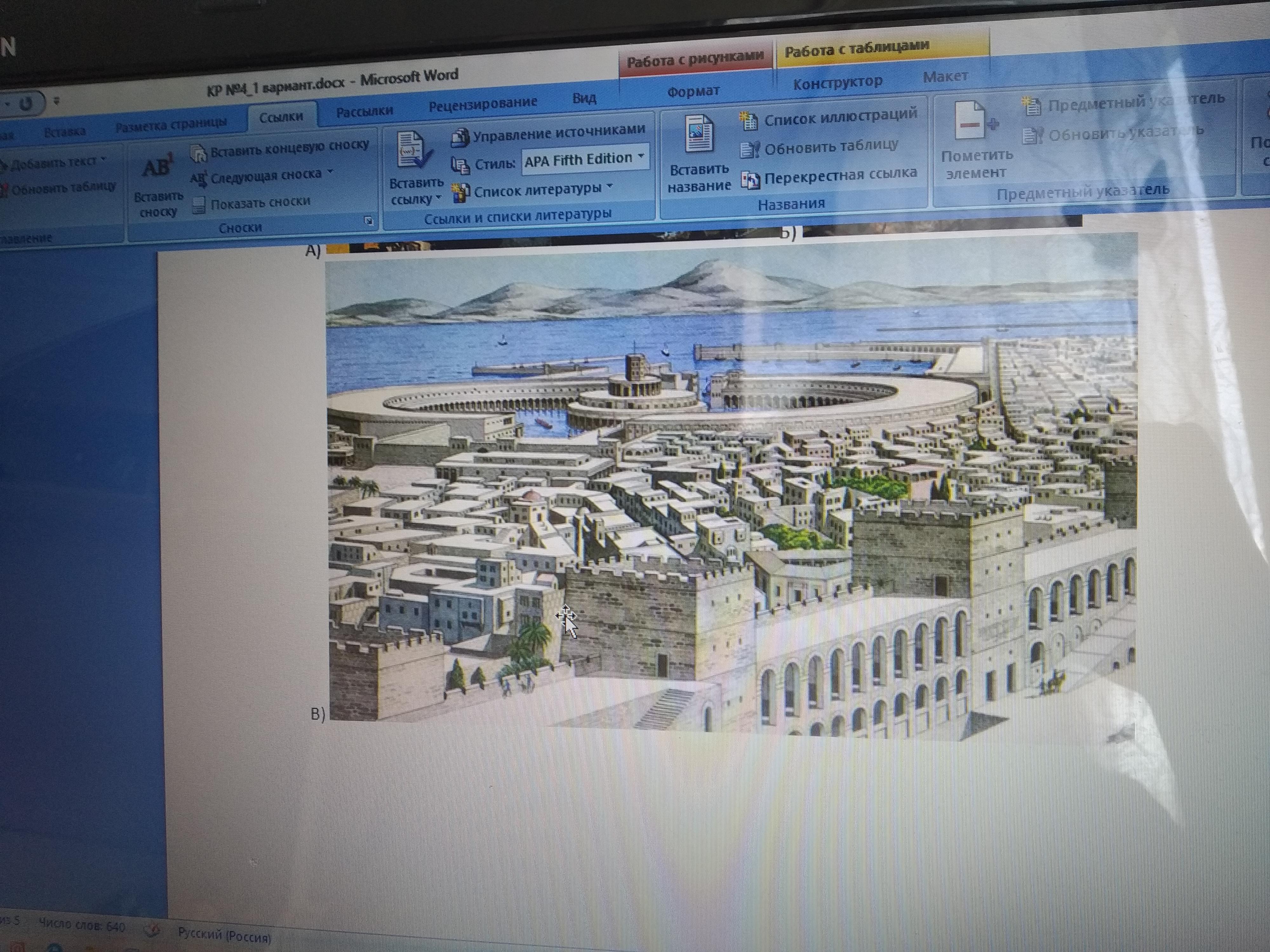The width and height of the screenshot is (1270, 952).
Task: Click the Table of Figures icon
Action: click(x=749, y=121)
